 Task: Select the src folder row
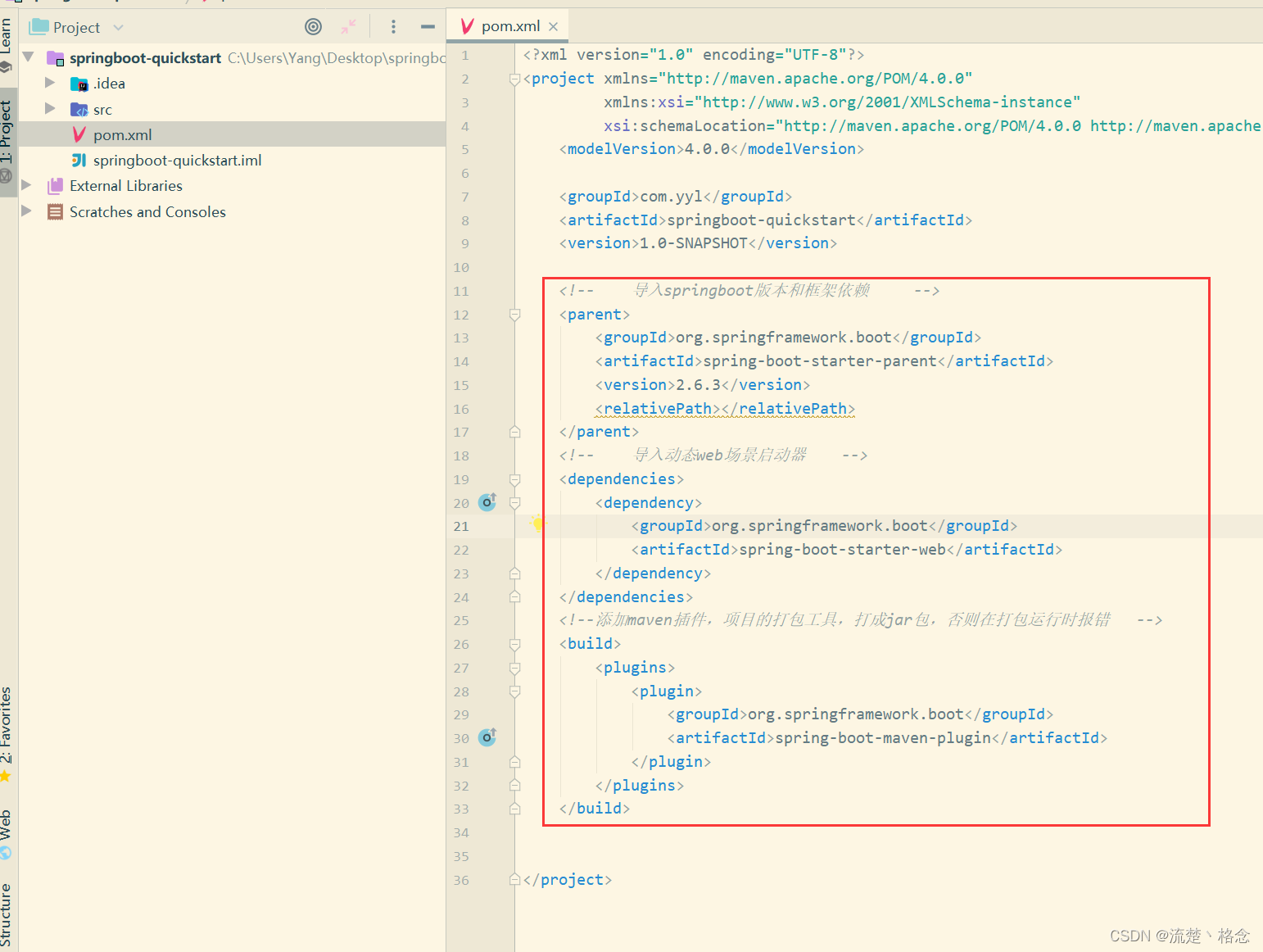[232, 109]
